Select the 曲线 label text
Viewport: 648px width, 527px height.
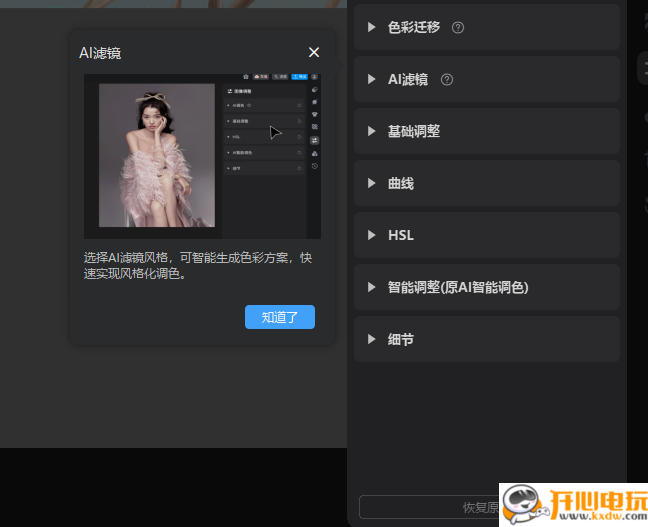point(400,183)
